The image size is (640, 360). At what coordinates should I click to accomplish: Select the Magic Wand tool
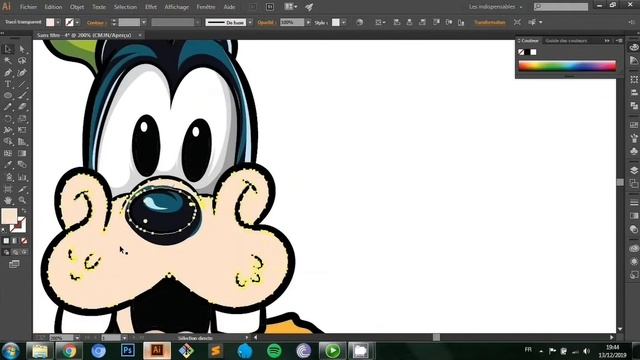8,60
